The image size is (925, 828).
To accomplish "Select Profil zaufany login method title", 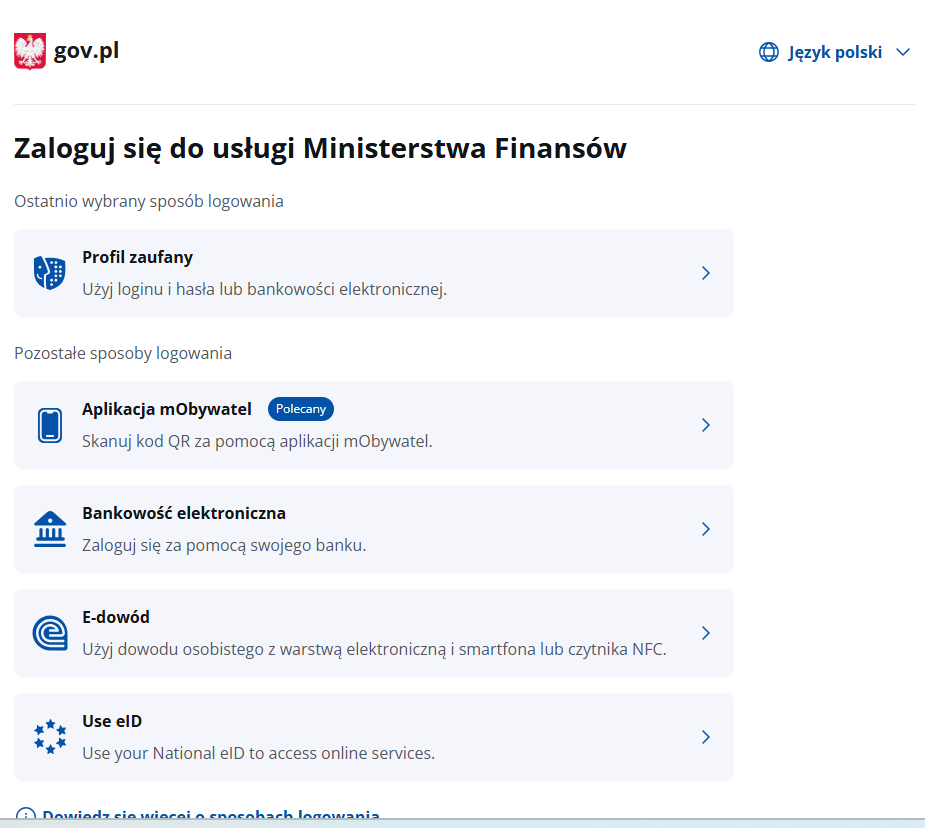I will pos(137,257).
